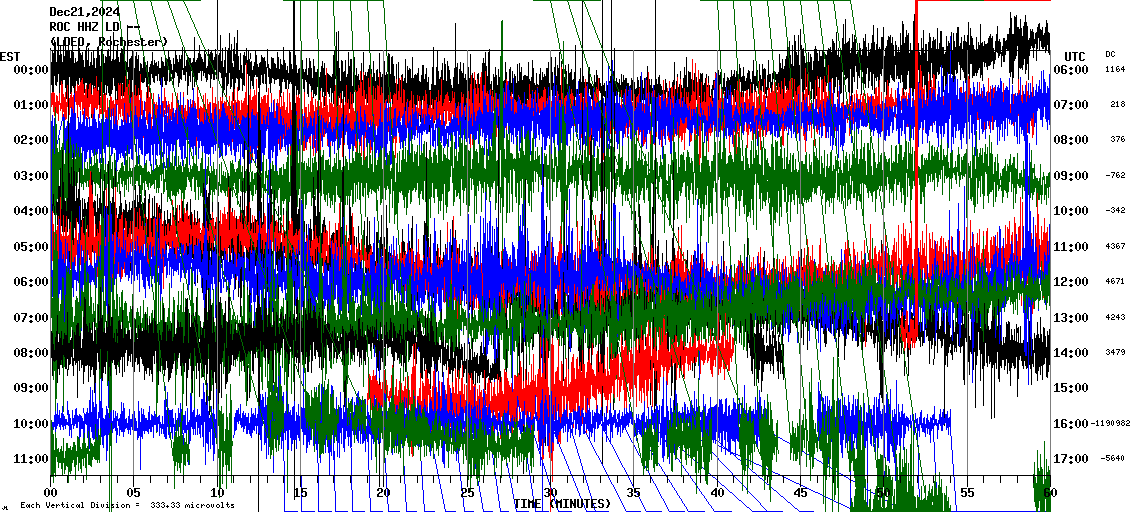The height and width of the screenshot is (519, 1130).
Task: Select the 11:00 EST row label
Action: [x=31, y=459]
